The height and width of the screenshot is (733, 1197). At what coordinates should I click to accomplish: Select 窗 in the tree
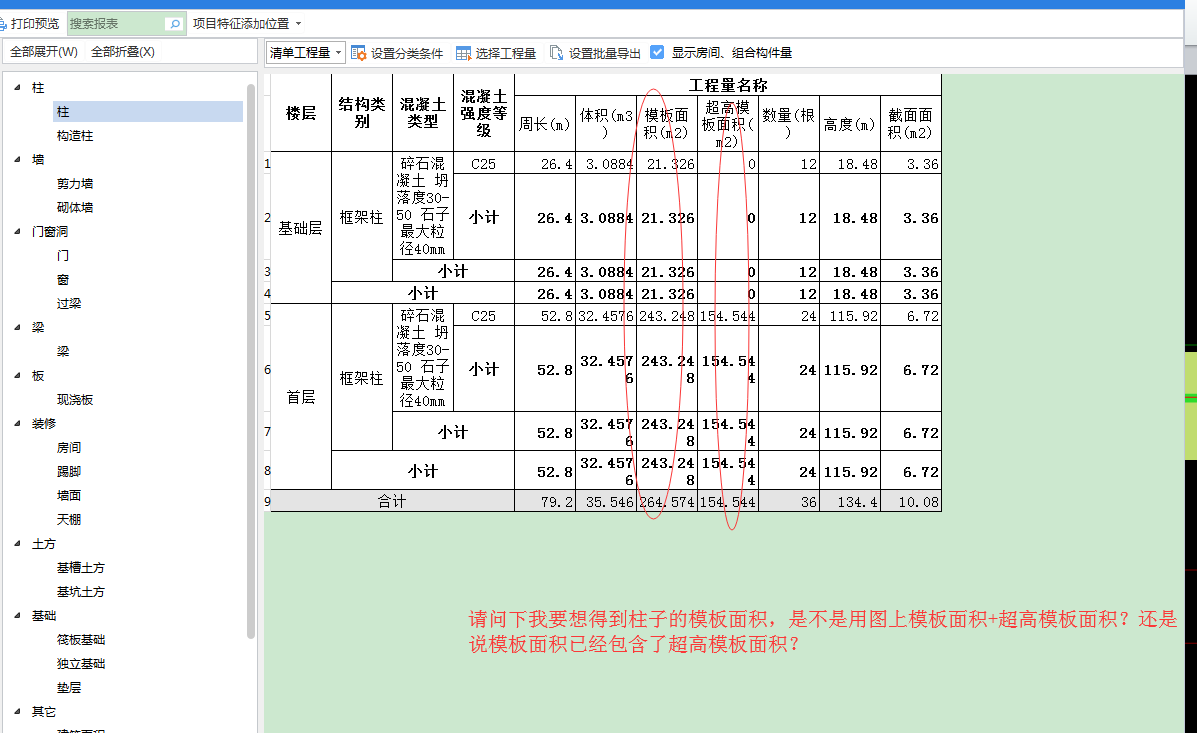coord(63,279)
